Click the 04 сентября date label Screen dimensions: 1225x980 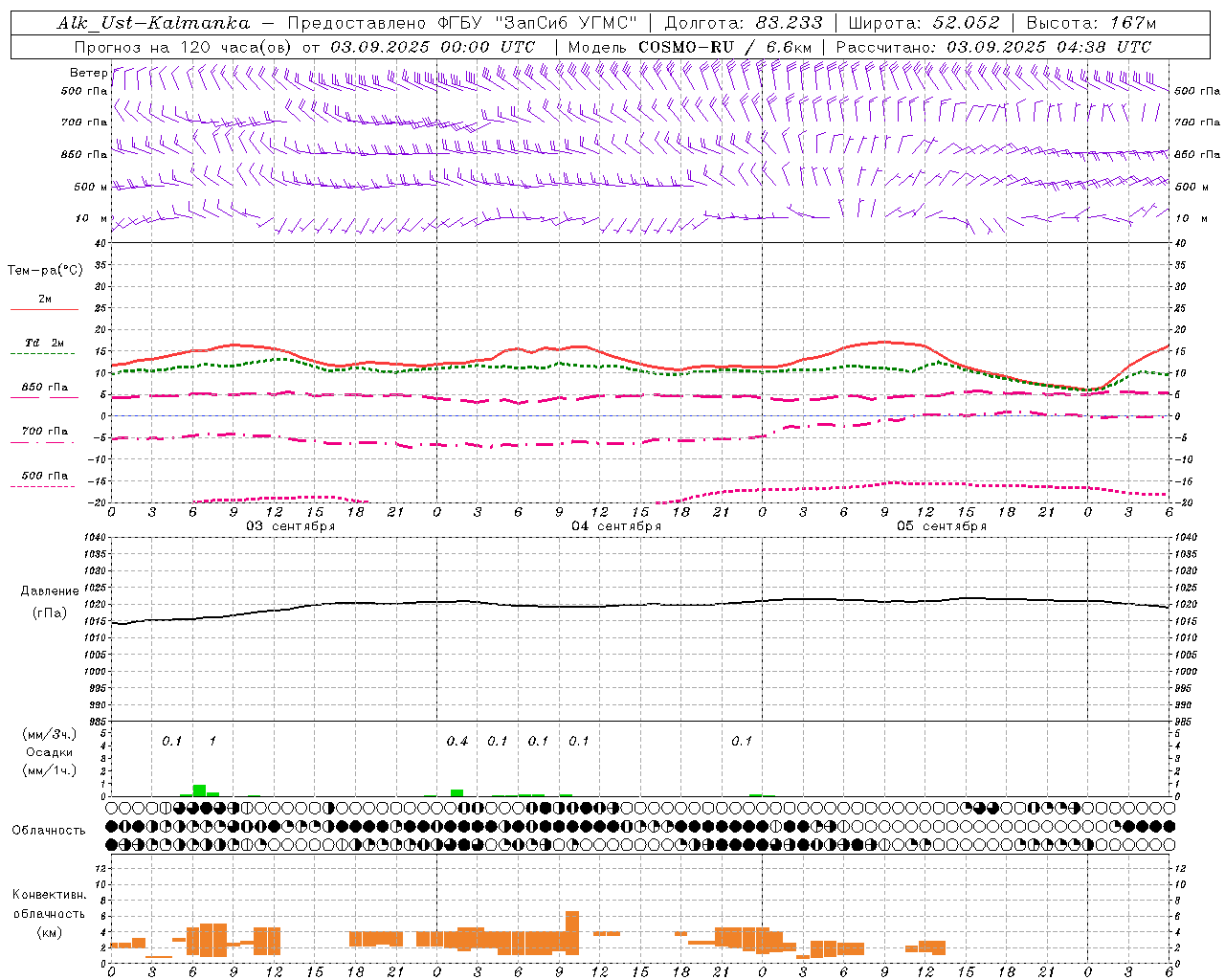[616, 526]
